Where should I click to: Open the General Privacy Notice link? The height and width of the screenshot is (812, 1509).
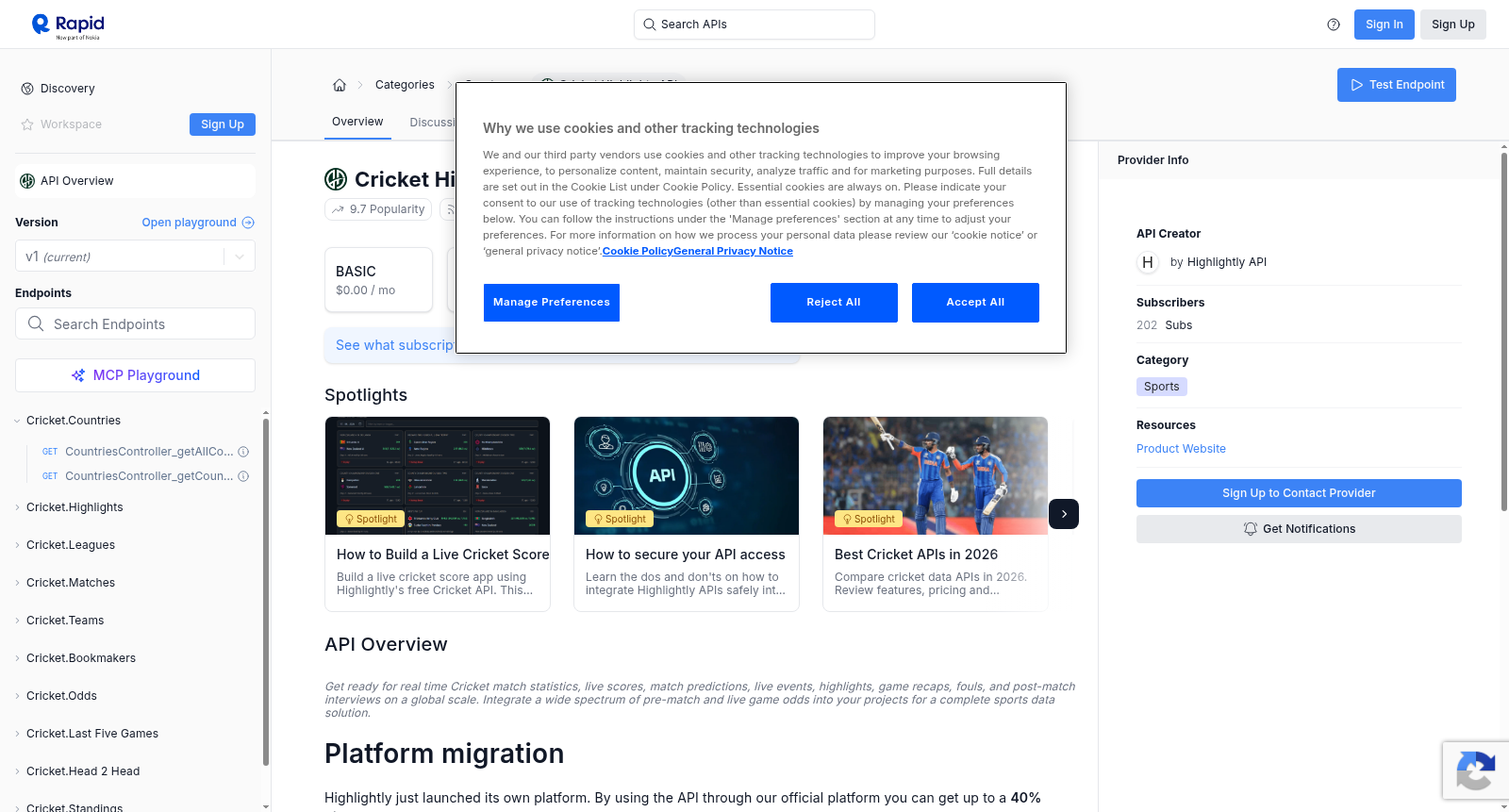(x=734, y=251)
